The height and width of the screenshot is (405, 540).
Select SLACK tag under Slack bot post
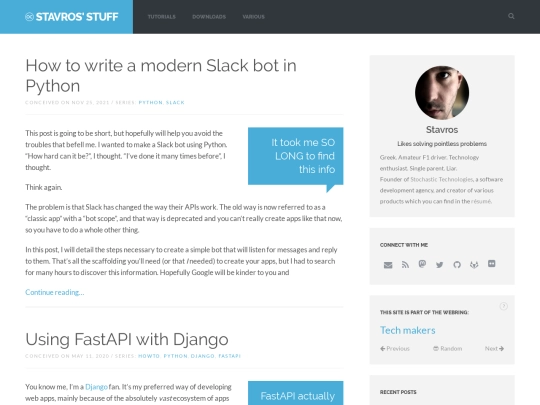(175, 102)
